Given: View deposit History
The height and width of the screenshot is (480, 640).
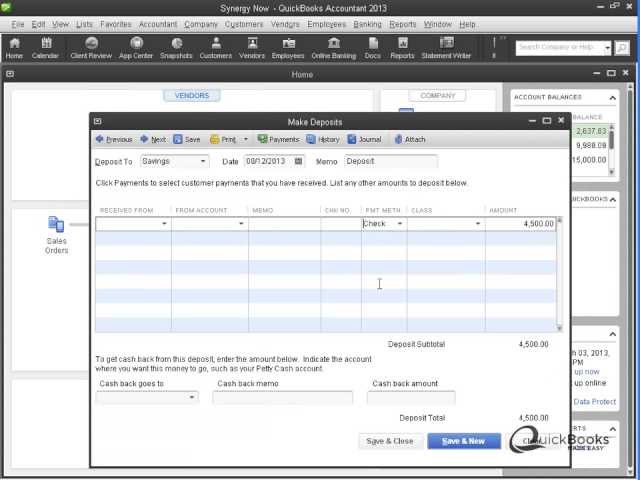Looking at the screenshot, I should click(323, 140).
